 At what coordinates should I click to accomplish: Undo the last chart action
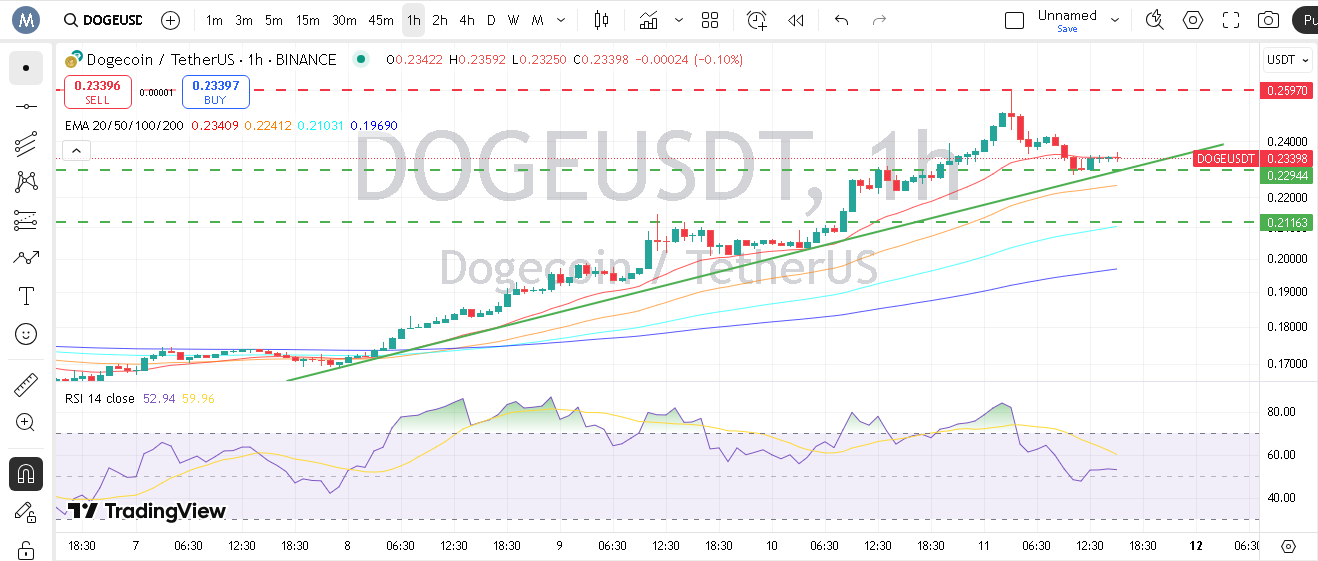841,20
